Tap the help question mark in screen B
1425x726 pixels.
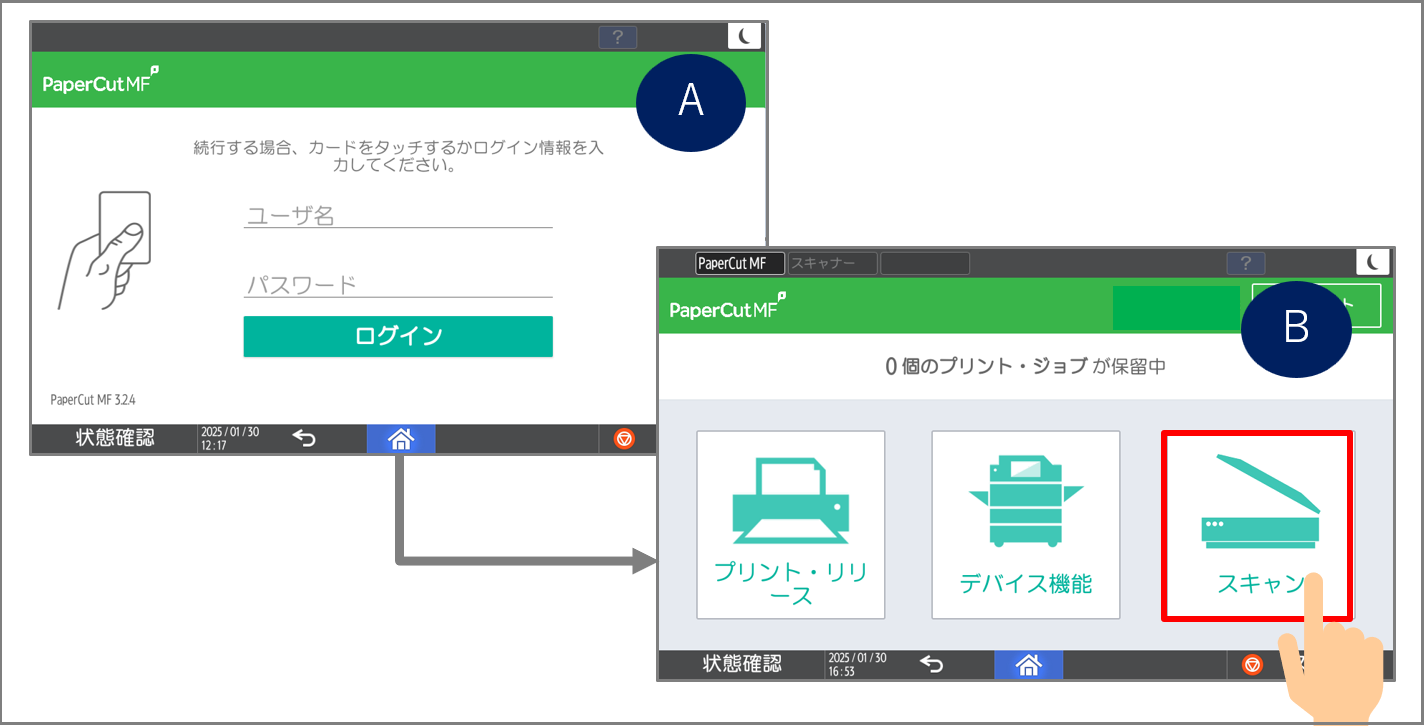click(1246, 264)
